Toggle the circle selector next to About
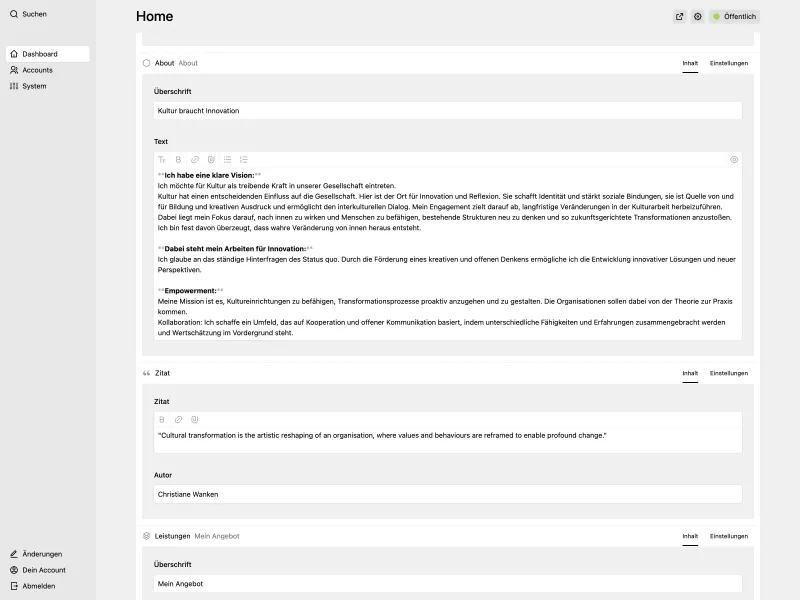 tap(146, 62)
